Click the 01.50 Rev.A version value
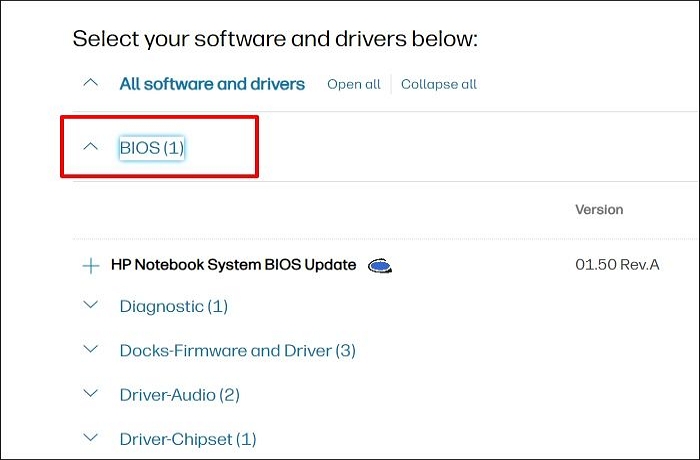Screen dimensions: 700x460 [617, 265]
